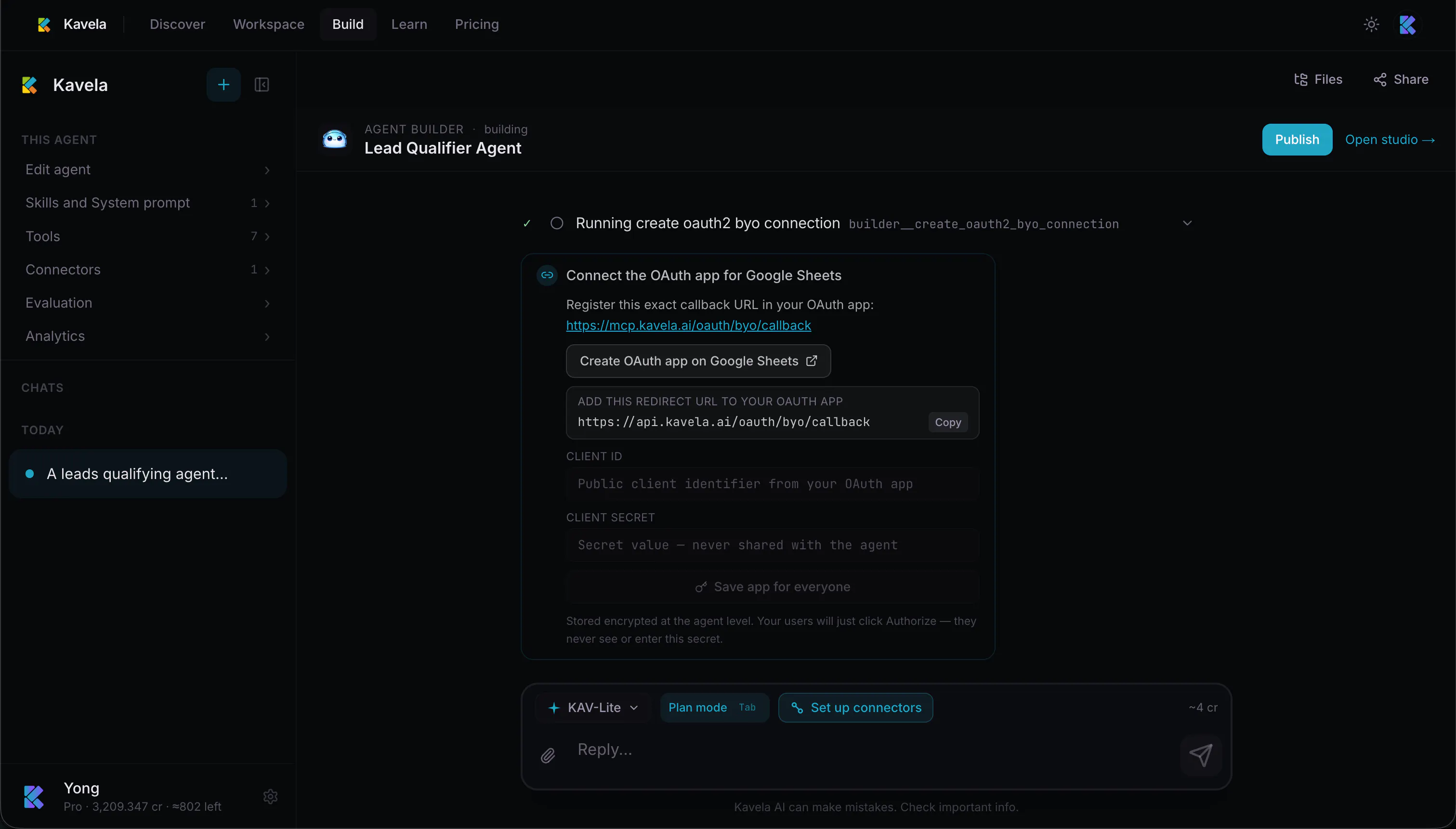The image size is (1456, 829).
Task: Click the ~4 cr cost estimate
Action: click(1203, 708)
